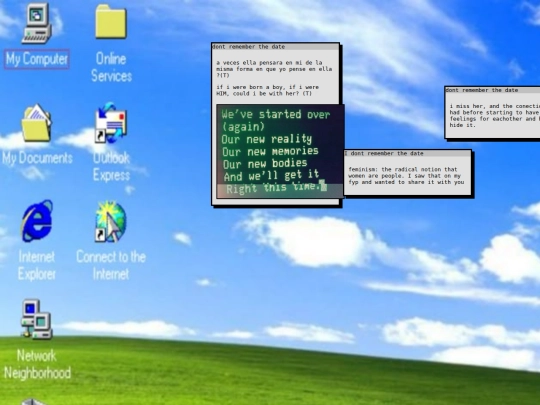The image size is (540, 405).
Task: Click the 'Connect to the Internet' label
Action: [111, 266]
